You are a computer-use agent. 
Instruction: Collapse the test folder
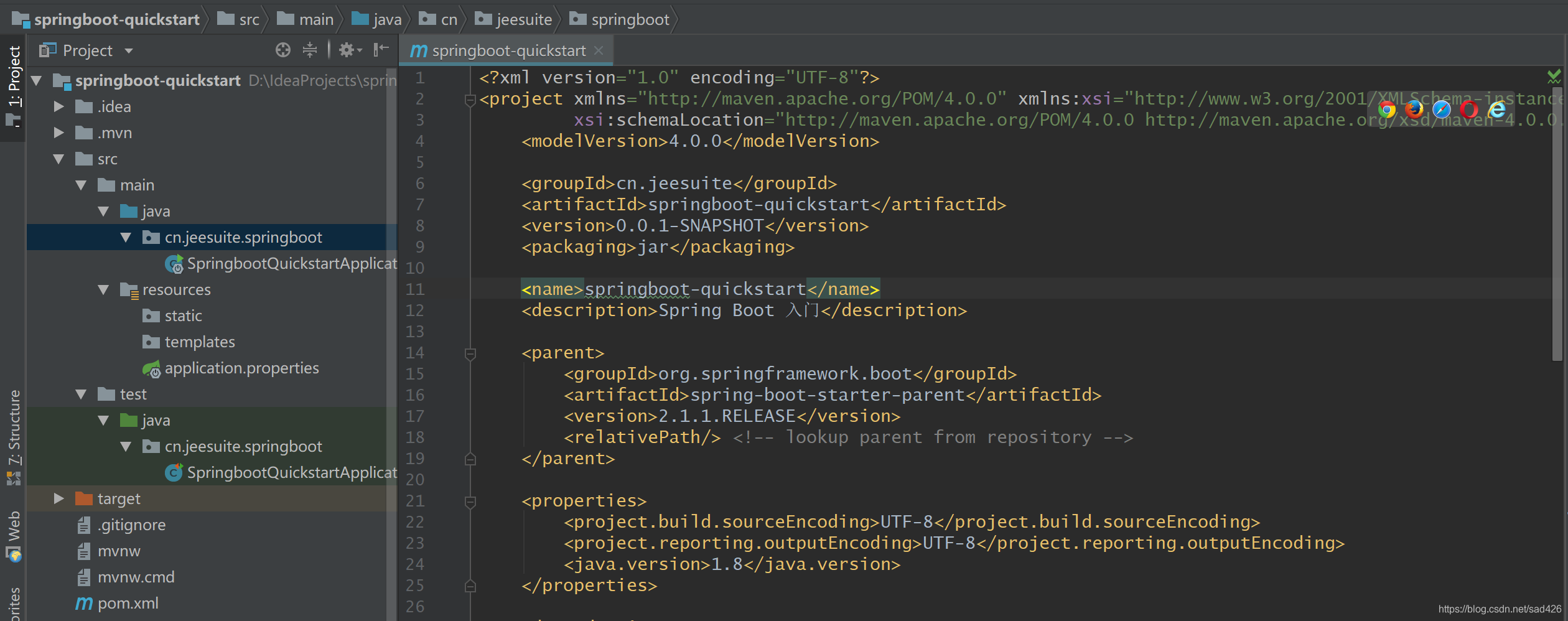click(82, 394)
